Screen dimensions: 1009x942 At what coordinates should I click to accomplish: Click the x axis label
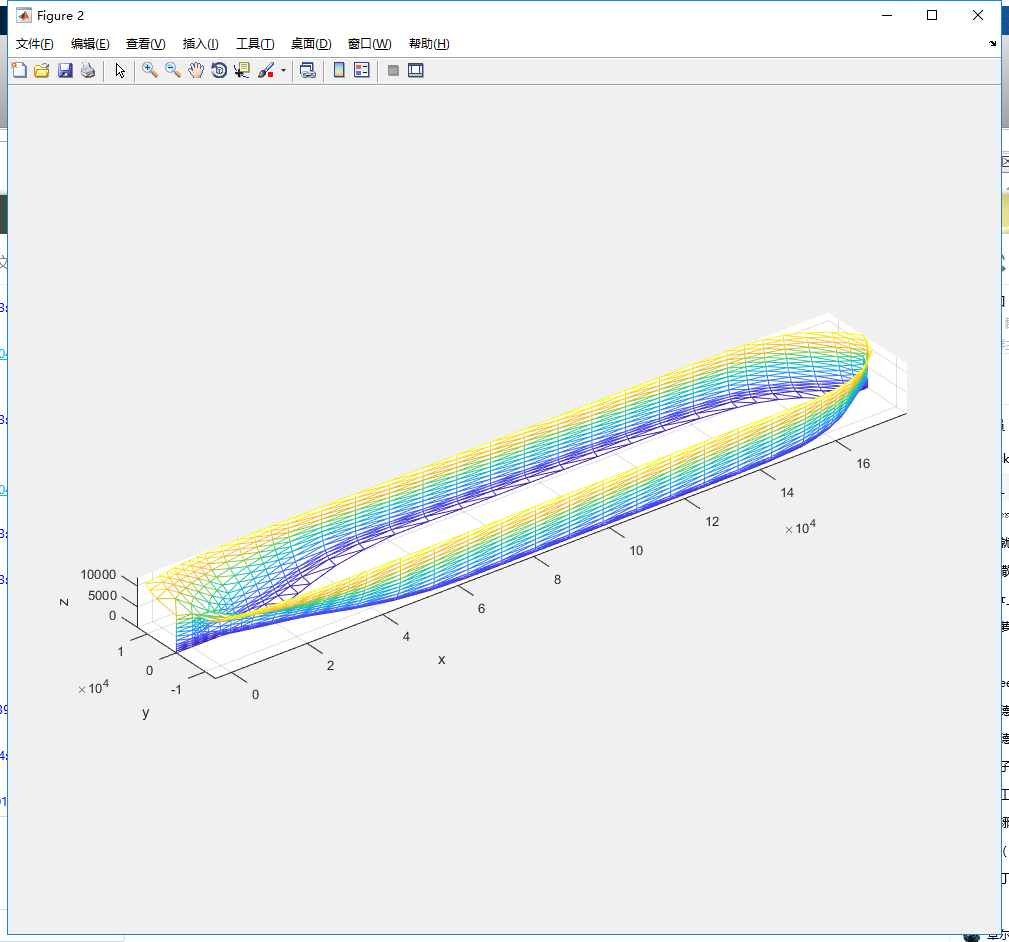click(x=441, y=660)
